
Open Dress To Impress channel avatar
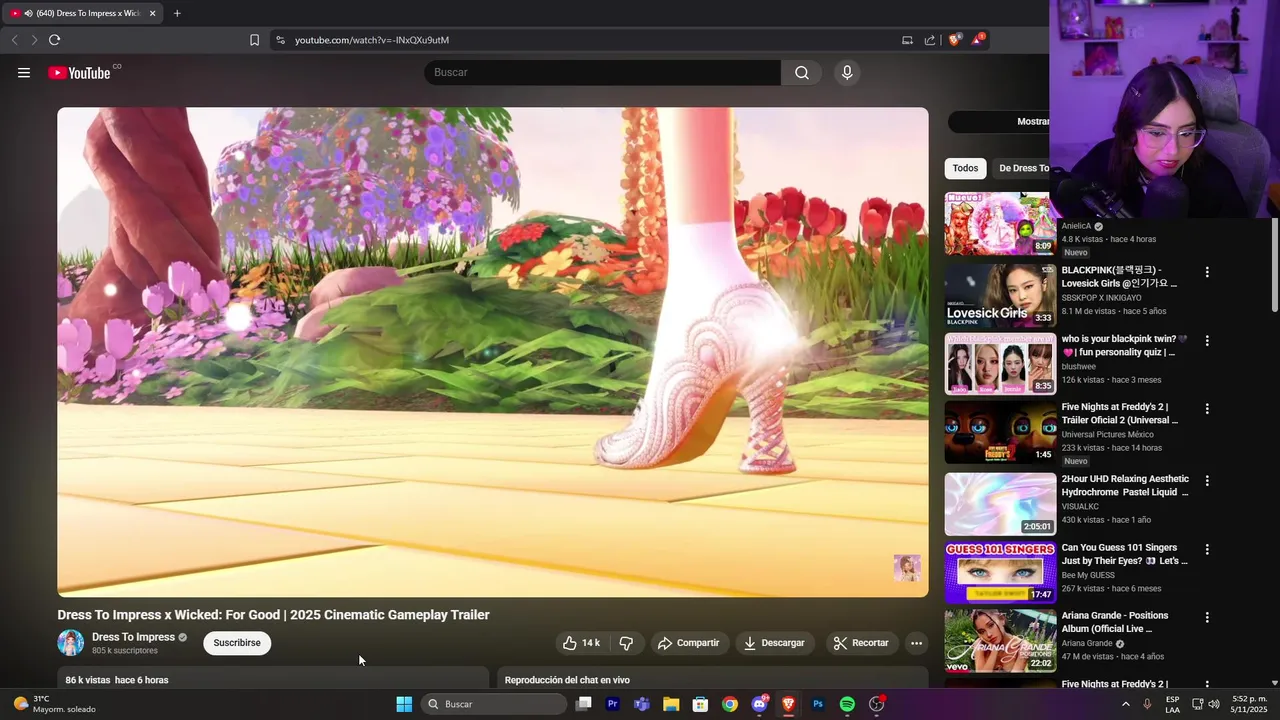click(71, 643)
